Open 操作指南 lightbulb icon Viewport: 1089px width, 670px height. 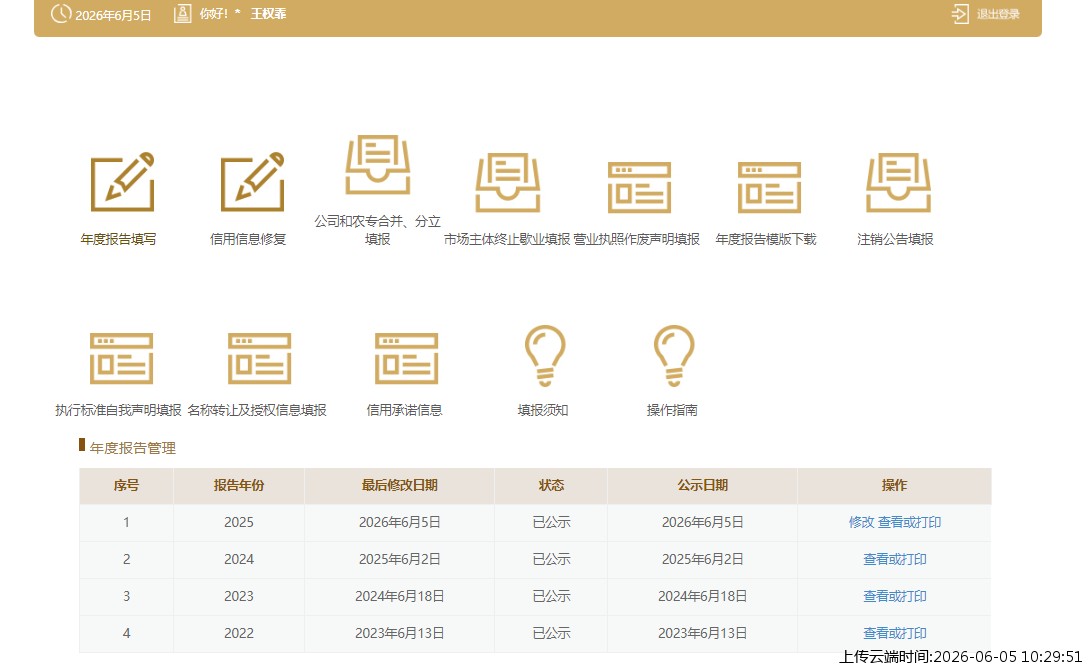[674, 355]
